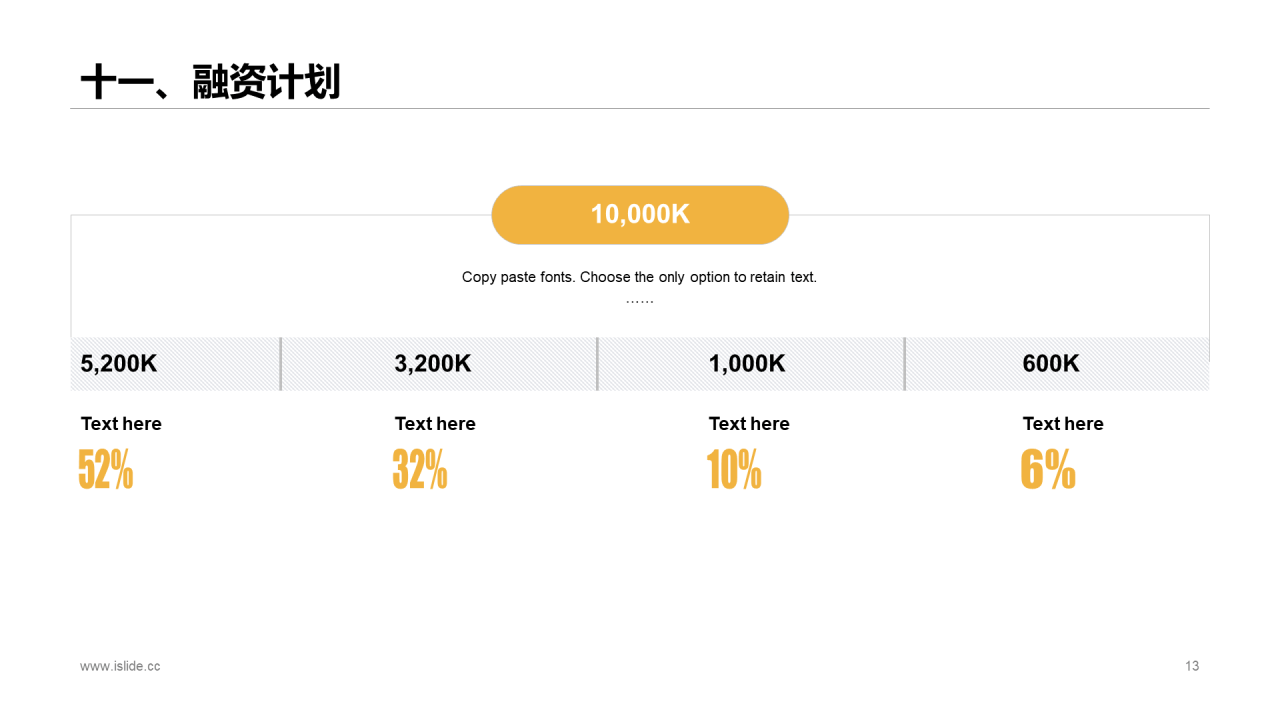This screenshot has width=1280, height=720.
Task: Click the orange 32% figure
Action: pyautogui.click(x=420, y=469)
